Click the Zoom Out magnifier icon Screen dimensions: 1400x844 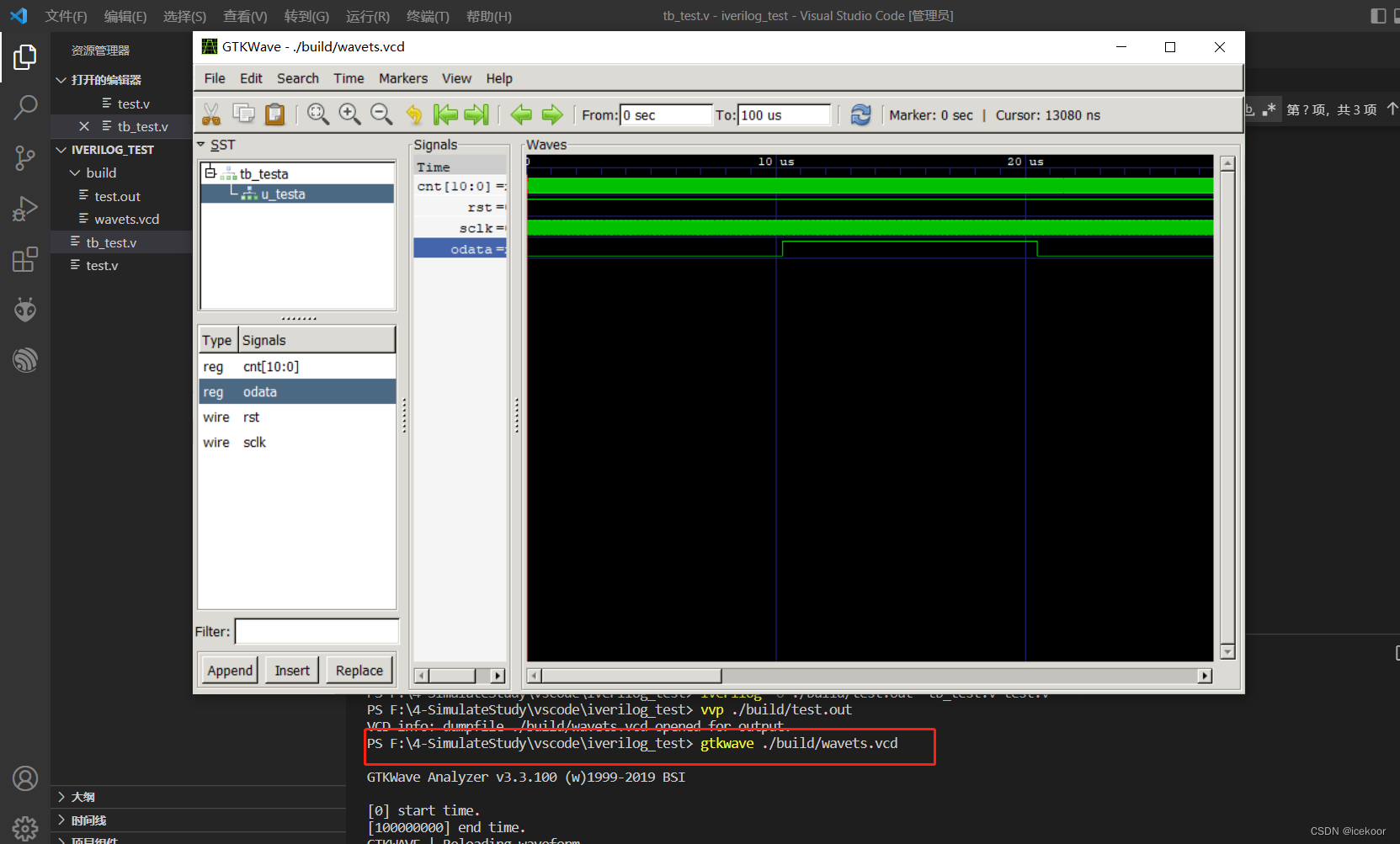tap(381, 114)
